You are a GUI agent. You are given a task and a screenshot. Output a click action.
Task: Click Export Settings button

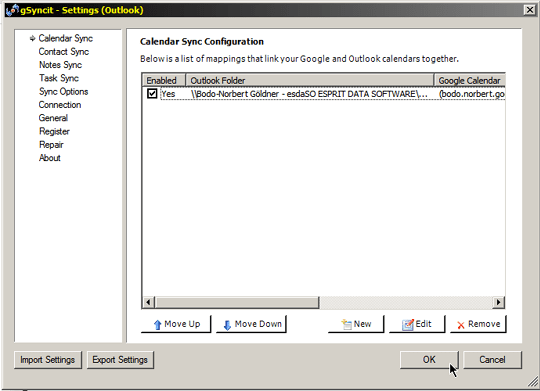pyautogui.click(x=120, y=360)
